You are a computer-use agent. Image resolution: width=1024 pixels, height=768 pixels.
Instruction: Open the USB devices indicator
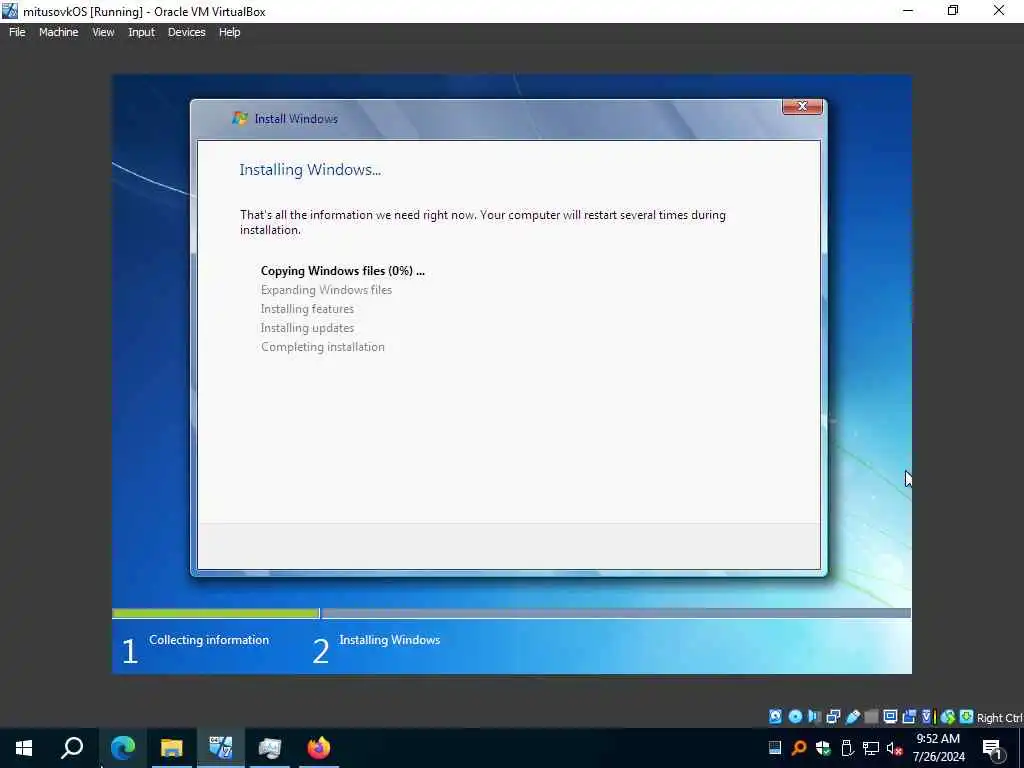[x=852, y=716]
